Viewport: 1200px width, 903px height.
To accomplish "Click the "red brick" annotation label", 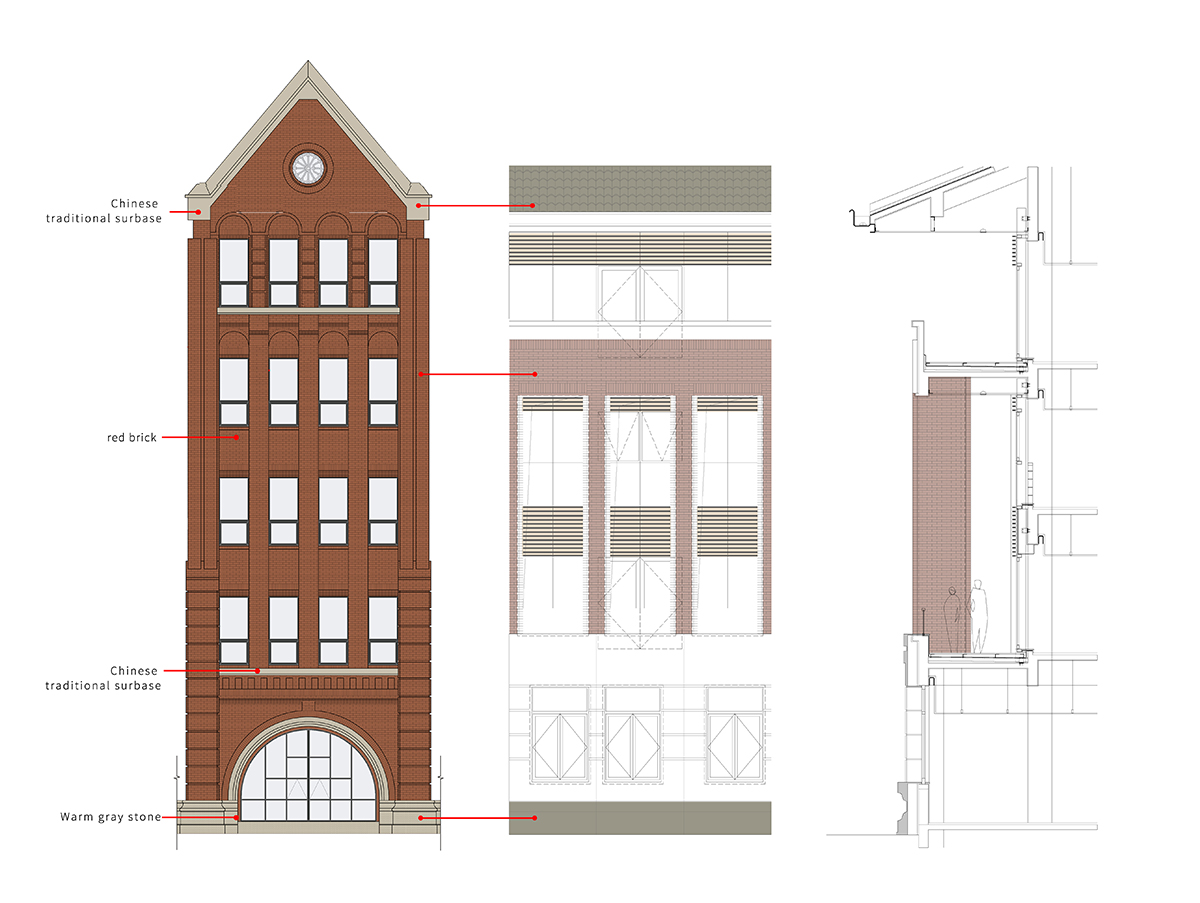I will pyautogui.click(x=132, y=437).
